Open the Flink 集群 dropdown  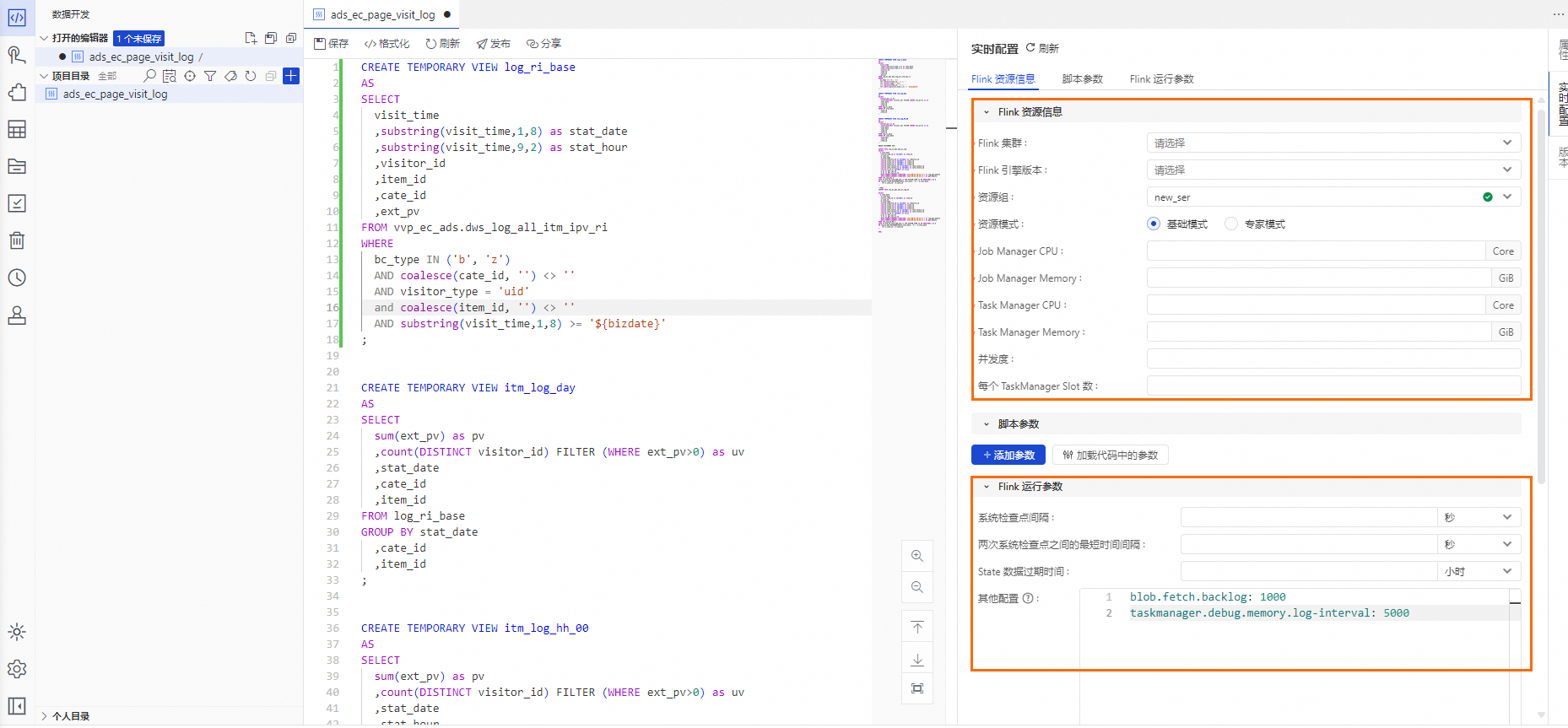1333,143
